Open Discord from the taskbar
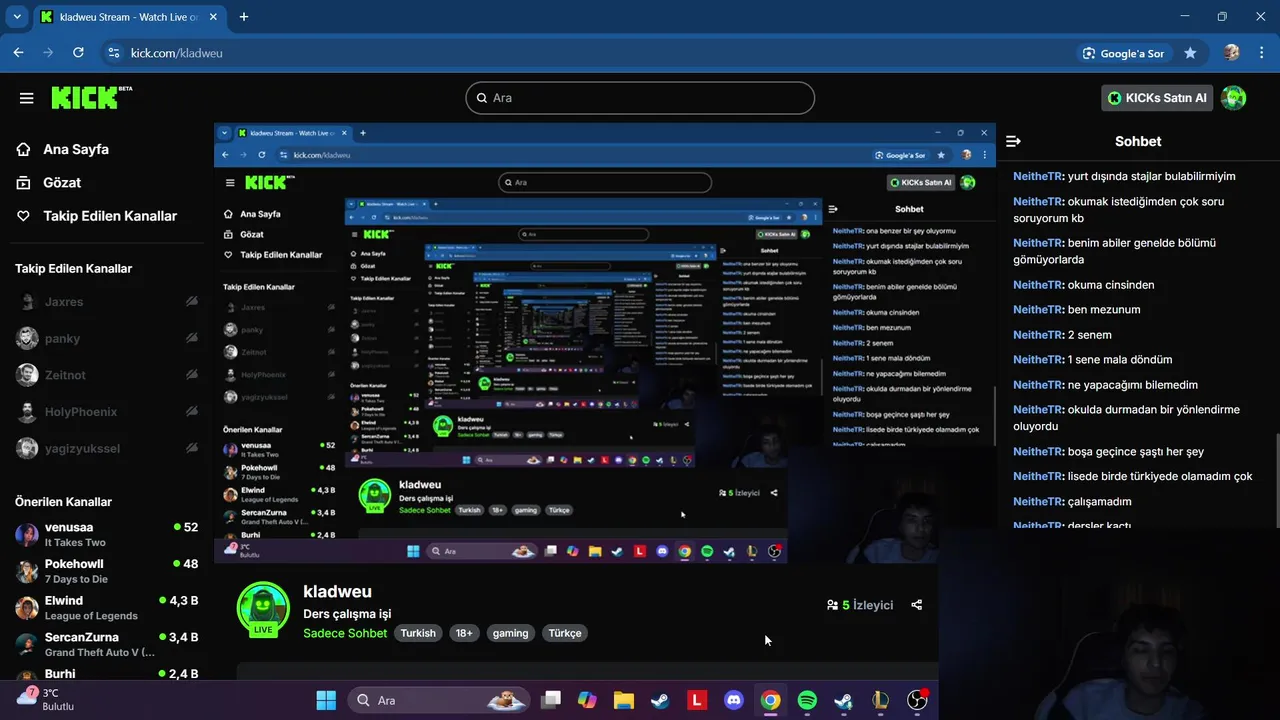This screenshot has width=1280, height=720. coord(734,700)
